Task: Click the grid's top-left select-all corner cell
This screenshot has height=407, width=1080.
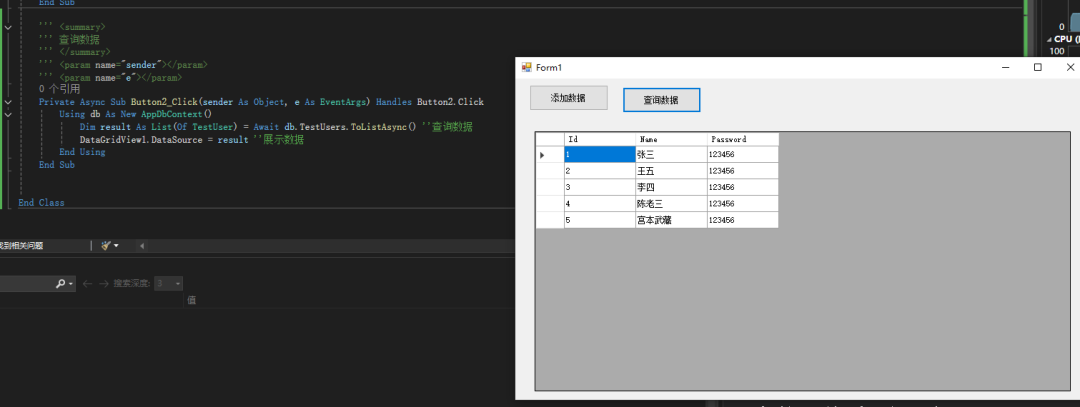Action: coord(550,139)
